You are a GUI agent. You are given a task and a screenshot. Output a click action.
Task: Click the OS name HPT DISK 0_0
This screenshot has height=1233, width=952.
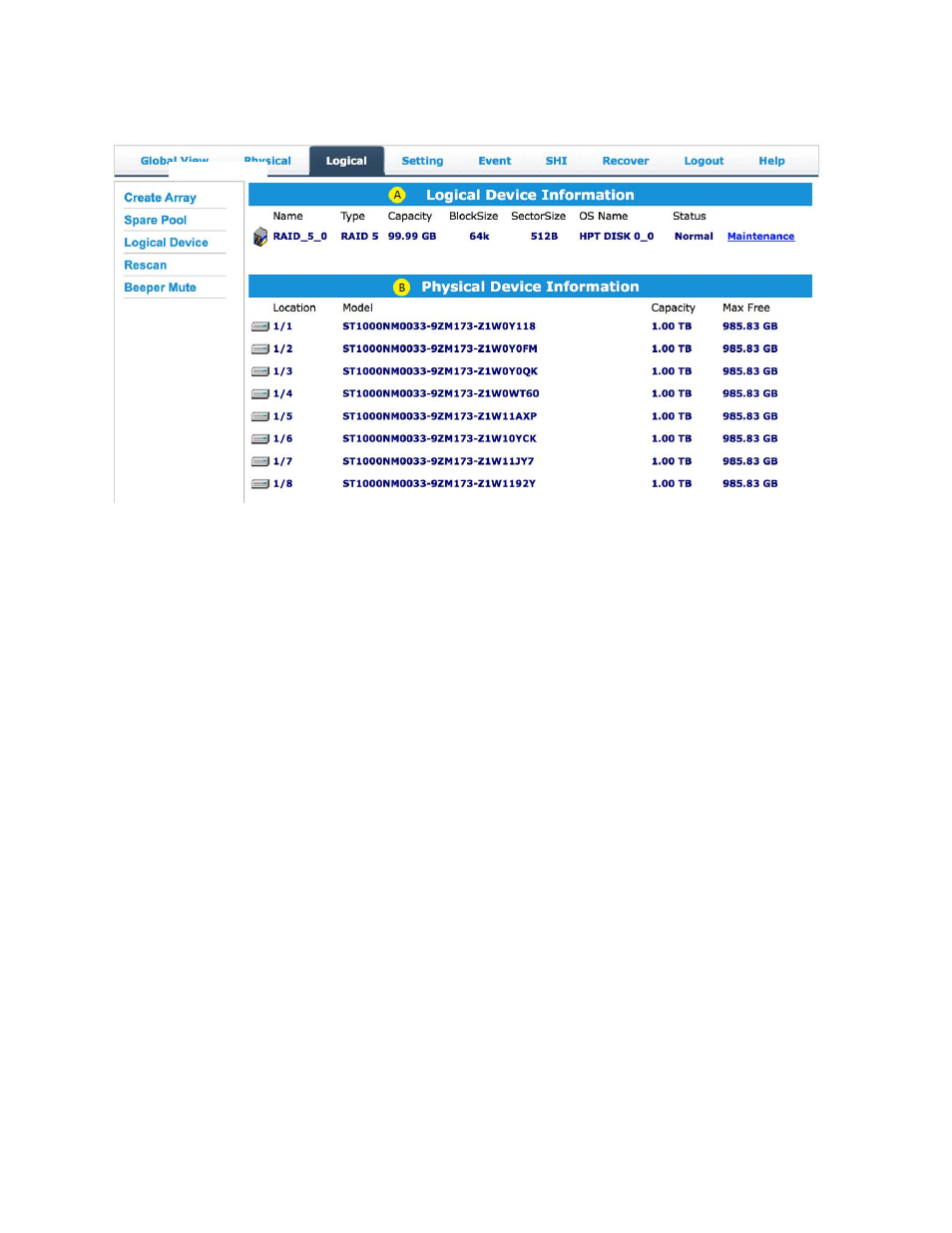[x=617, y=237]
